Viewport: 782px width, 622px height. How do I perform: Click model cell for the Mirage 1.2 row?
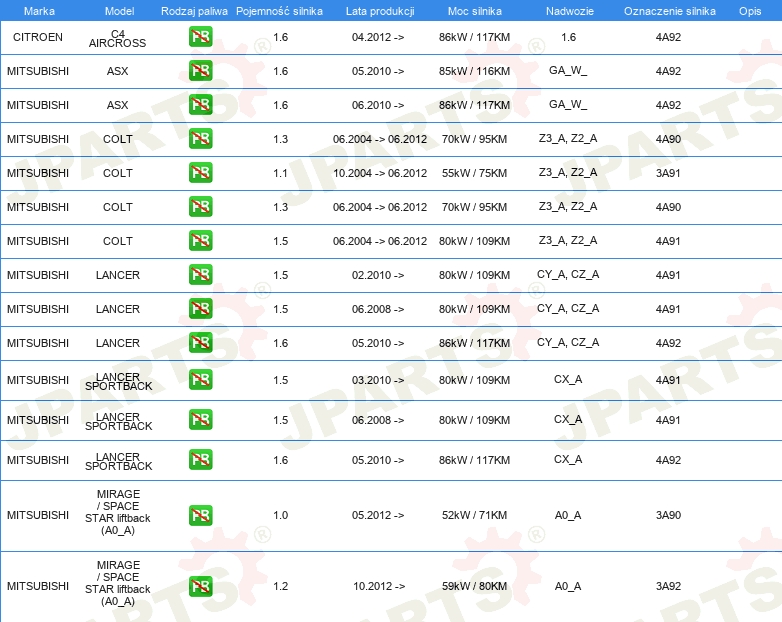coord(118,583)
